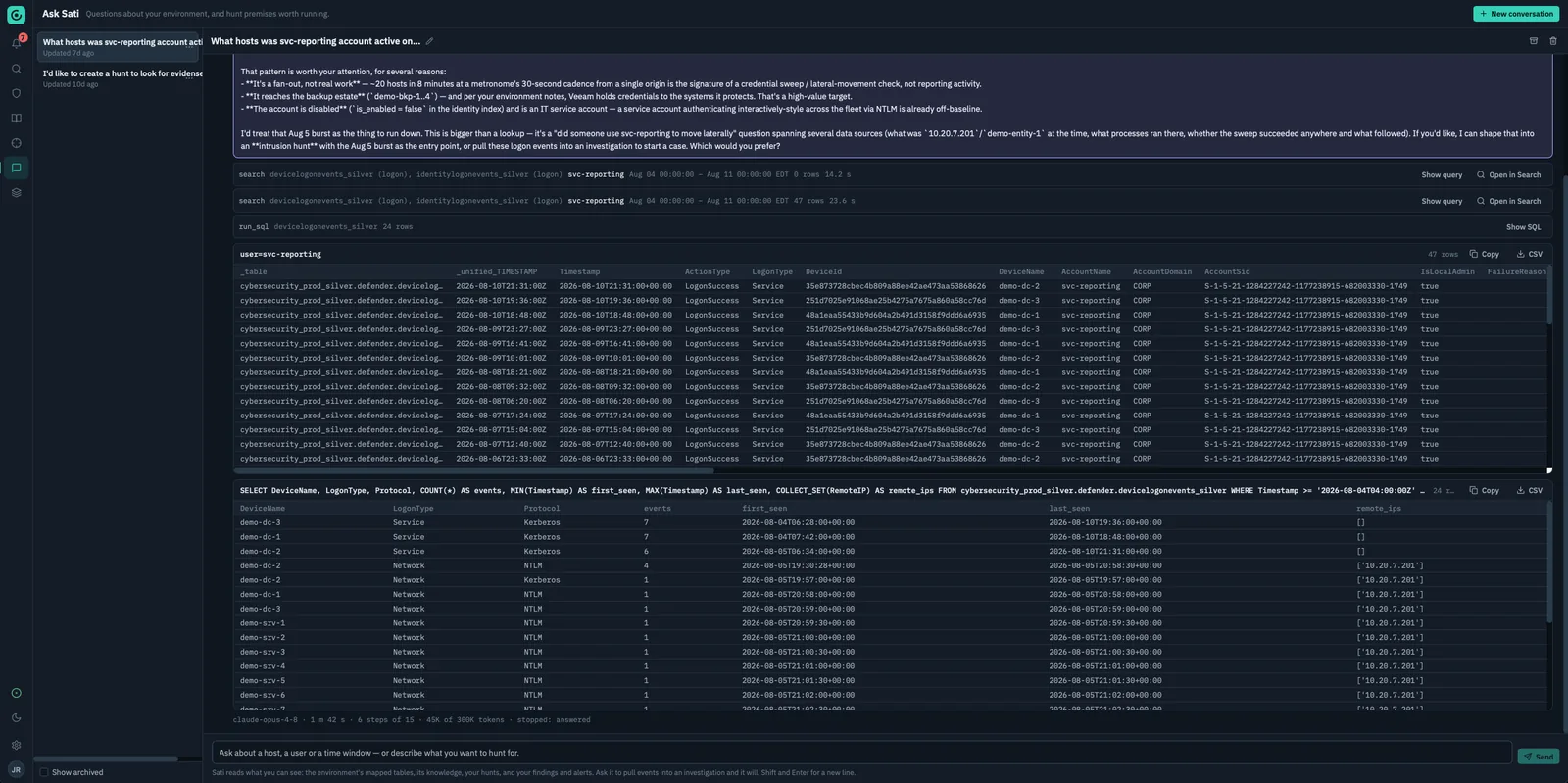Select row with timestamp 2026-08-09T23:27:00Z

[890, 329]
